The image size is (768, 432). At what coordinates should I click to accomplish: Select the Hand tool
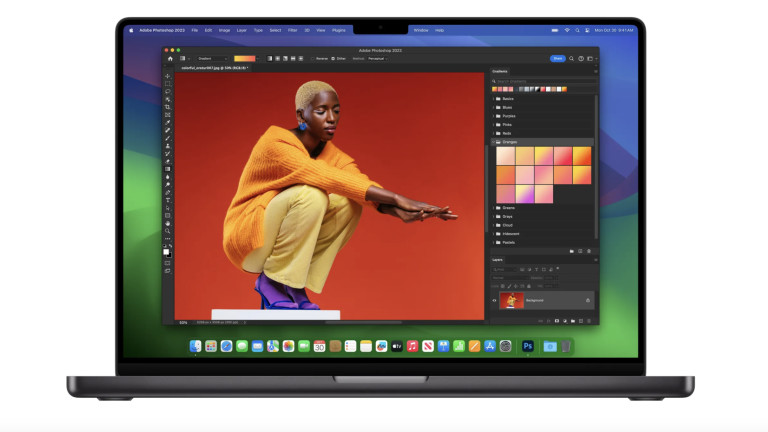(x=167, y=223)
